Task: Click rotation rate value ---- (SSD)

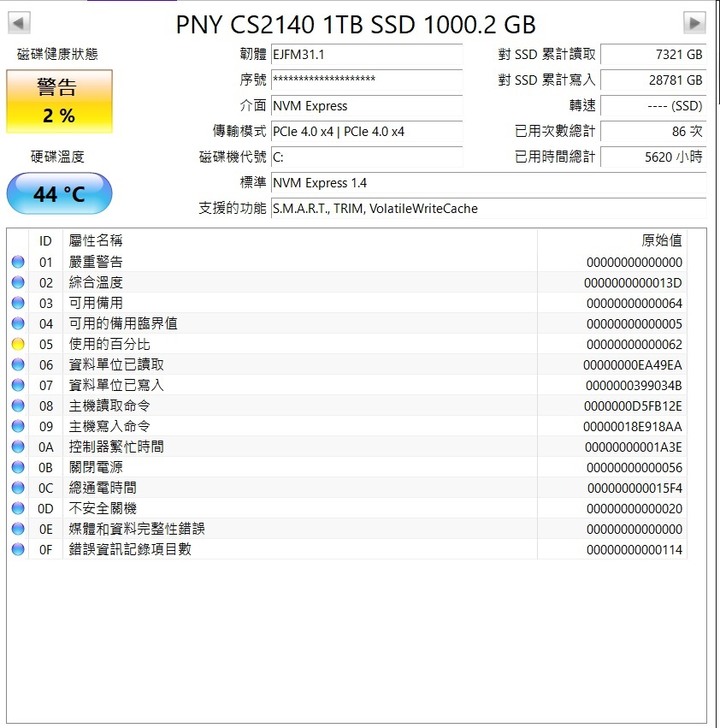Action: pyautogui.click(x=653, y=106)
